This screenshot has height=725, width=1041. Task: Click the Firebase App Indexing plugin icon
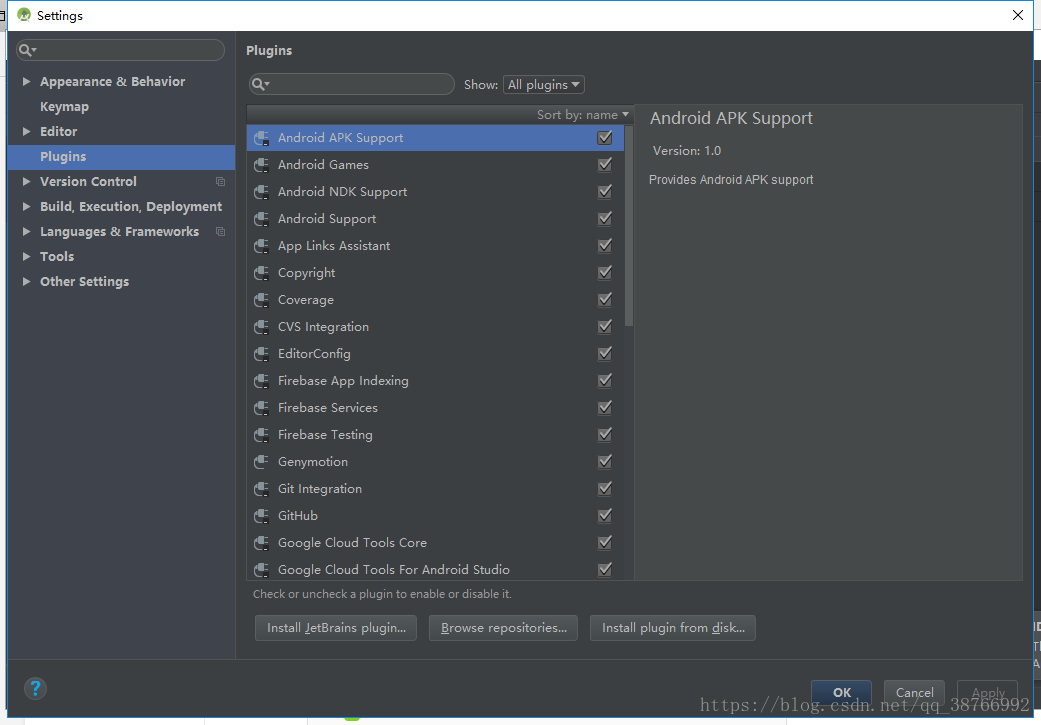[262, 381]
